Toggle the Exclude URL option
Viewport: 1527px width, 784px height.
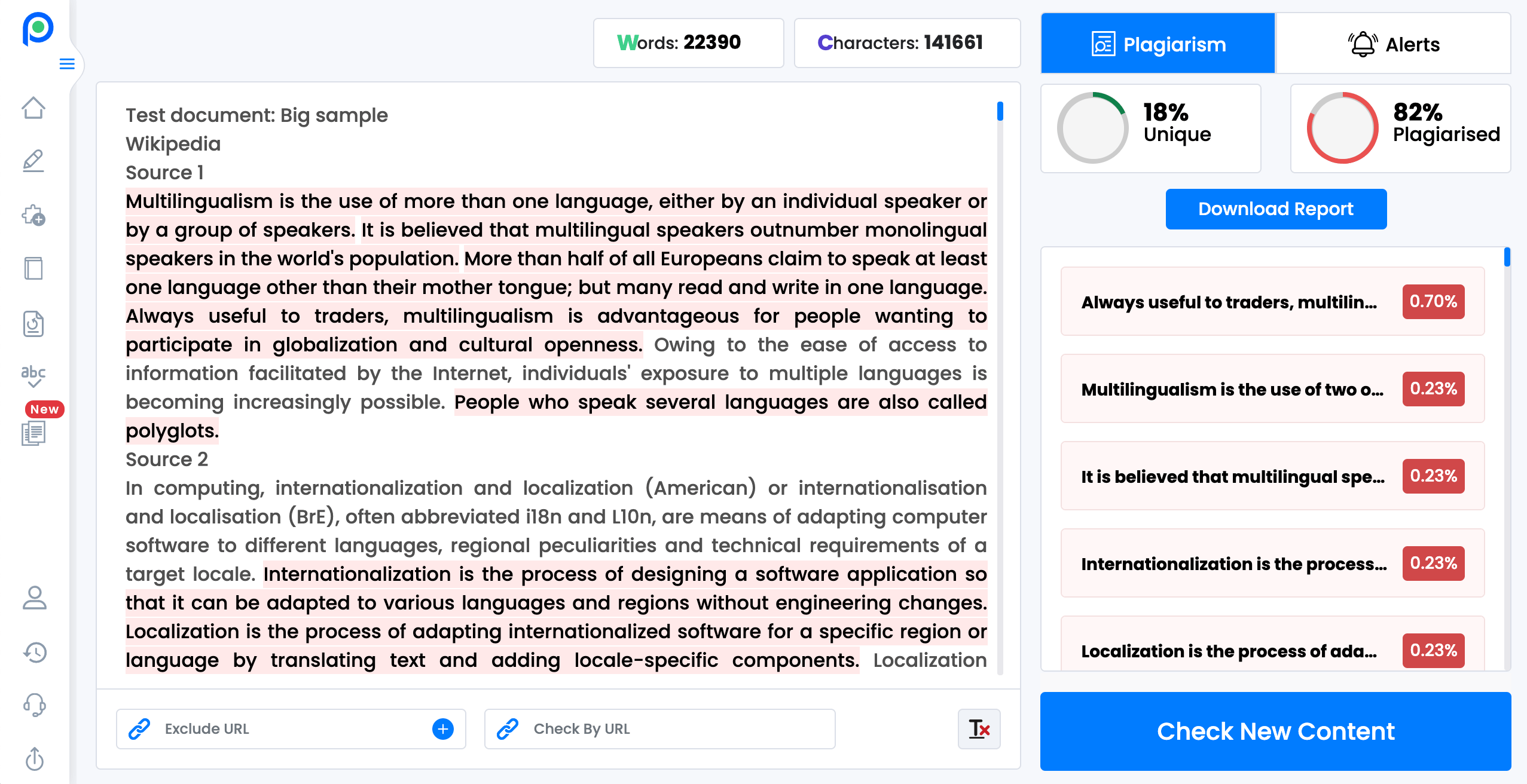pos(443,728)
